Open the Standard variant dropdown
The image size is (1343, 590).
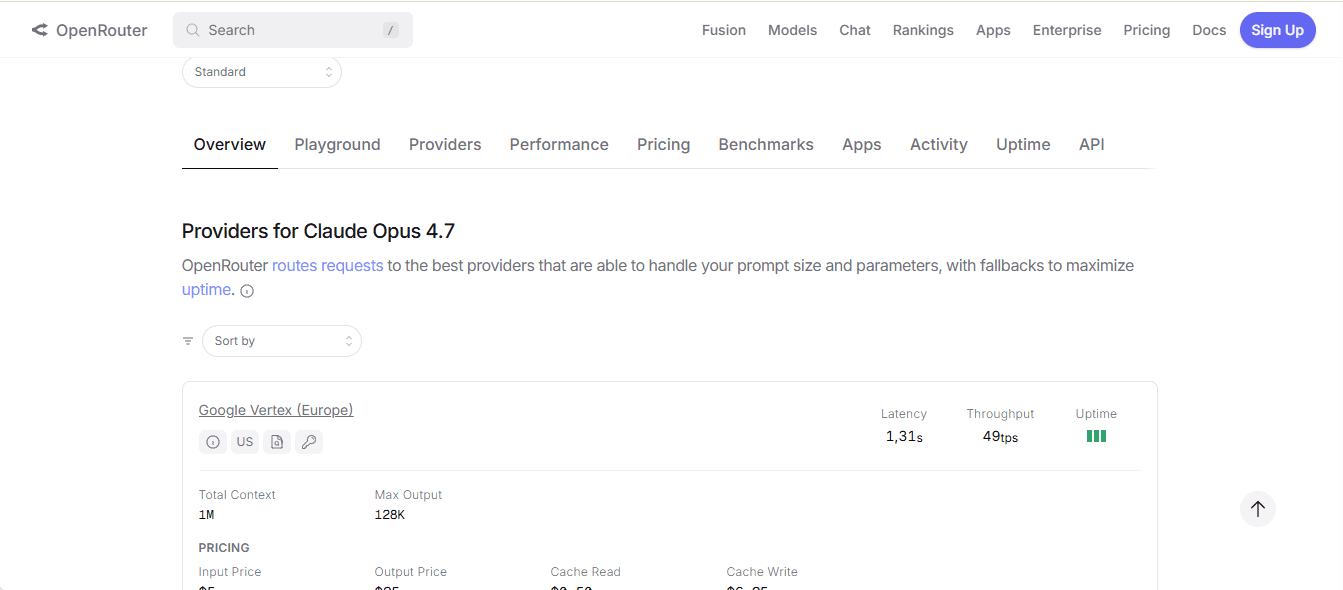[x=262, y=72]
